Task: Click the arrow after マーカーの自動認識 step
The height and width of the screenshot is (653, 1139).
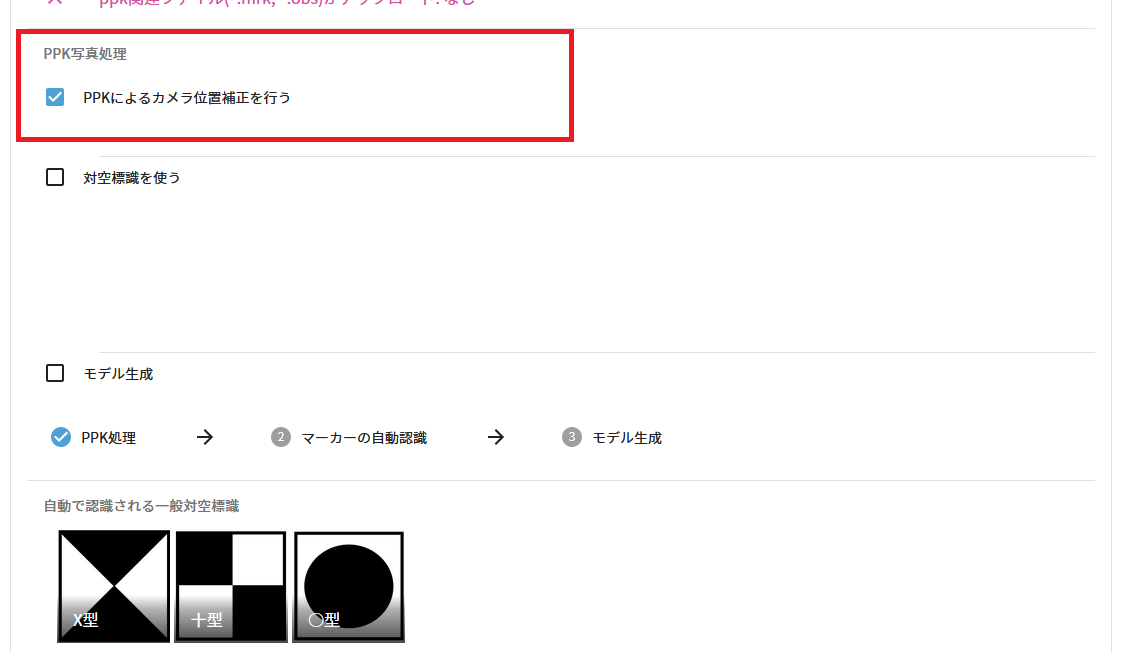Action: tap(495, 437)
